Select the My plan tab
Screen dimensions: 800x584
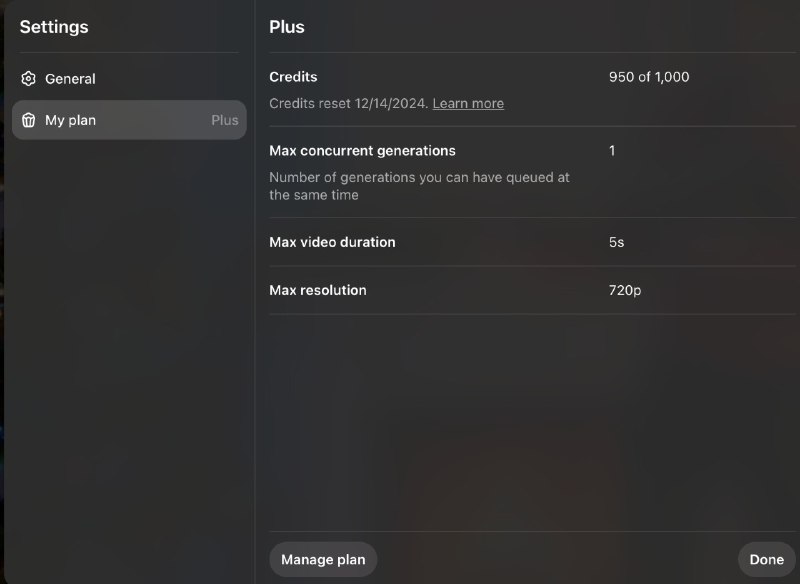click(129, 120)
